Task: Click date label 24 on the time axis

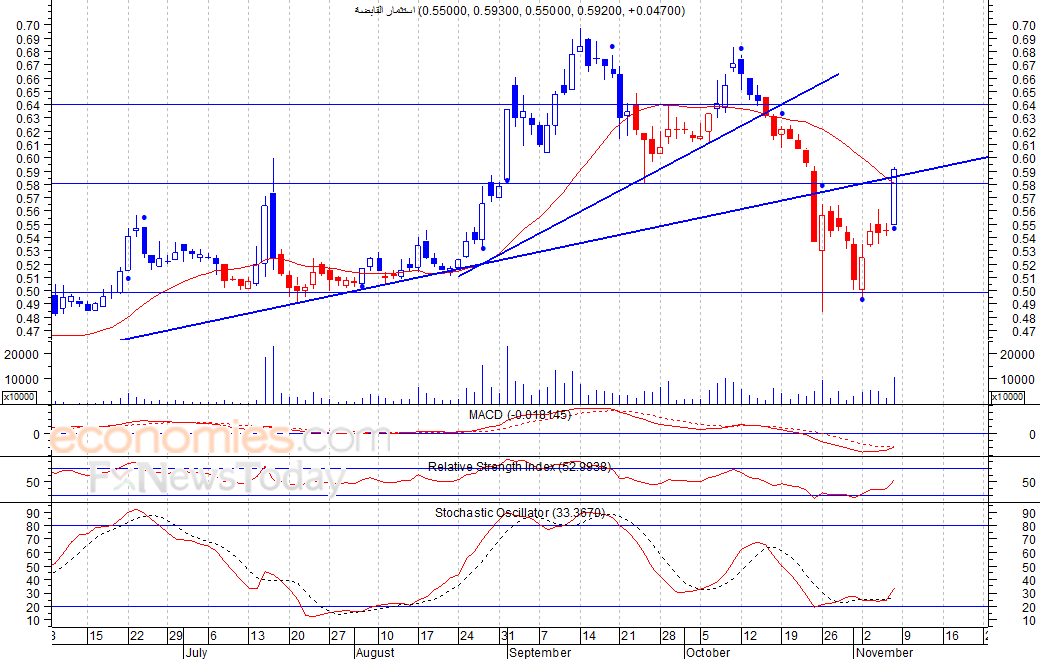Action: click(x=467, y=636)
